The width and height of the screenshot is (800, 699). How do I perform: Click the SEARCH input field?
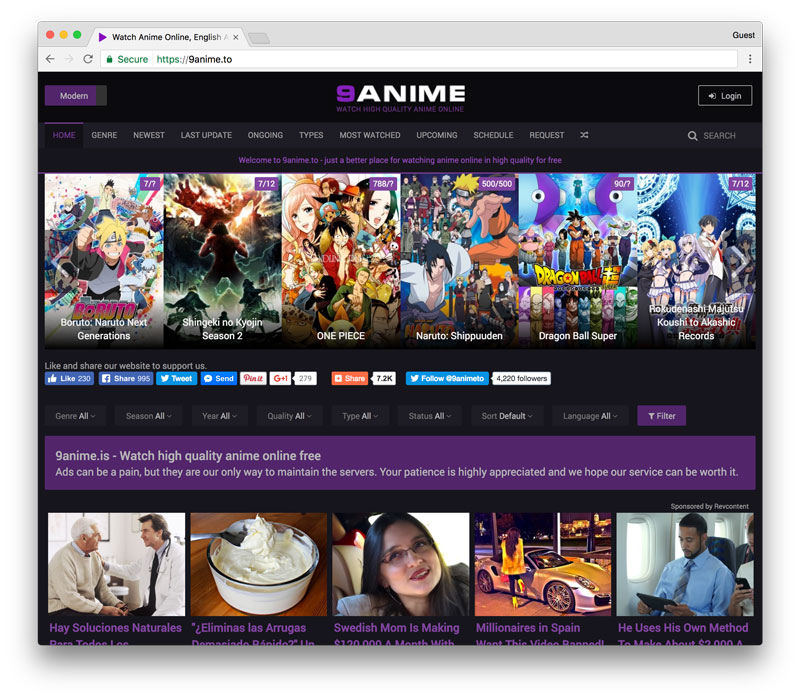coord(719,136)
